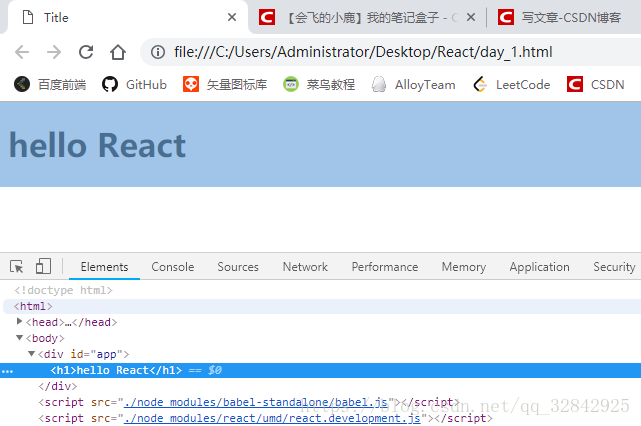Click the browser Forward arrow
The width and height of the screenshot is (641, 426).
click(x=54, y=52)
